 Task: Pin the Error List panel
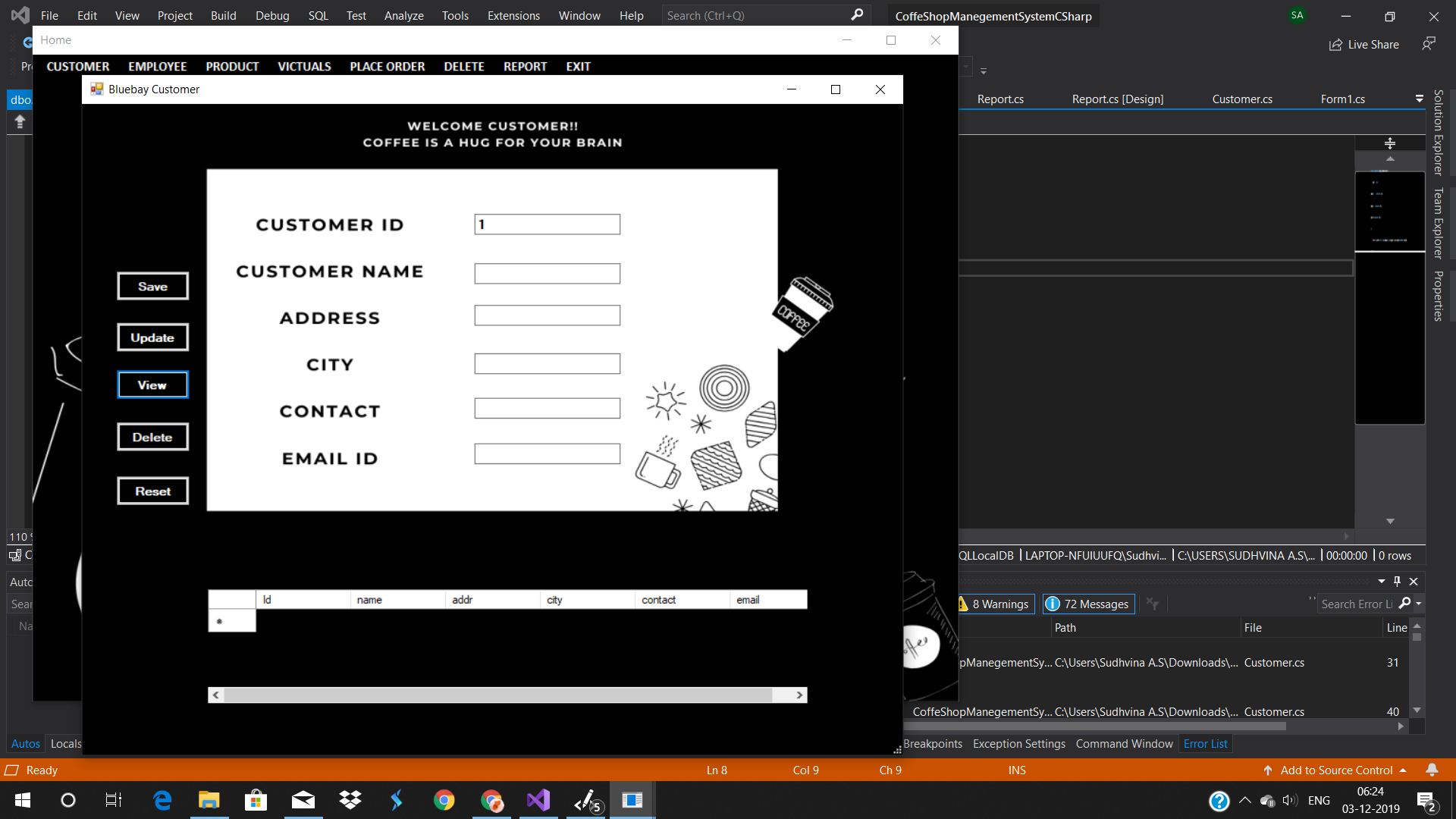[1397, 582]
